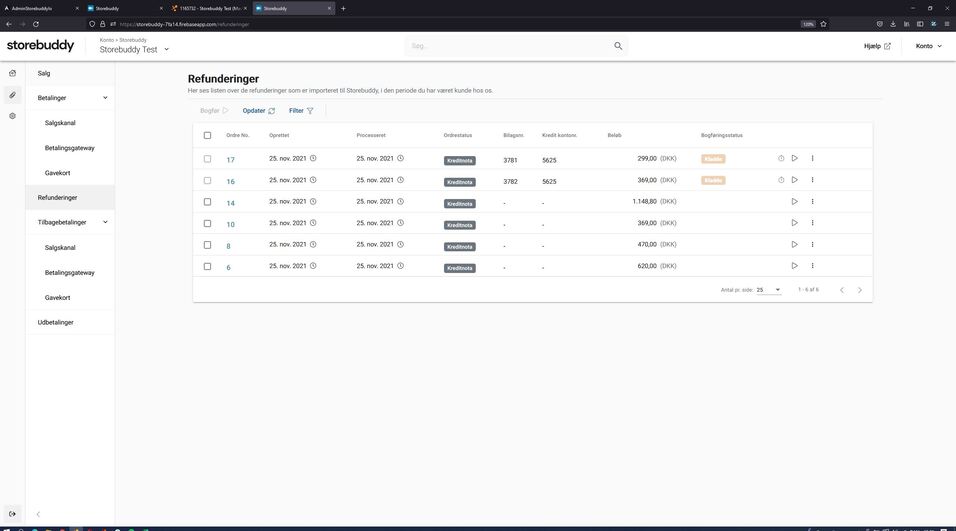Go to Gavekort under Betalinger
The width and height of the screenshot is (956, 531).
pyautogui.click(x=58, y=173)
